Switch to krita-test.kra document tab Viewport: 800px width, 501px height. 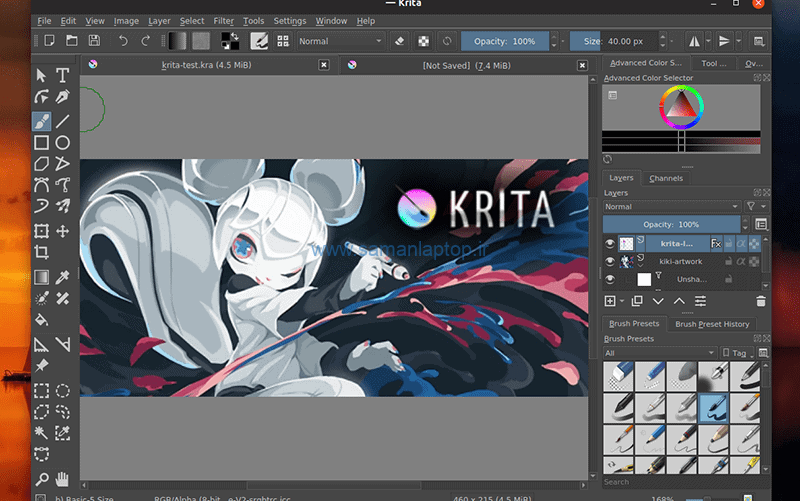[209, 65]
